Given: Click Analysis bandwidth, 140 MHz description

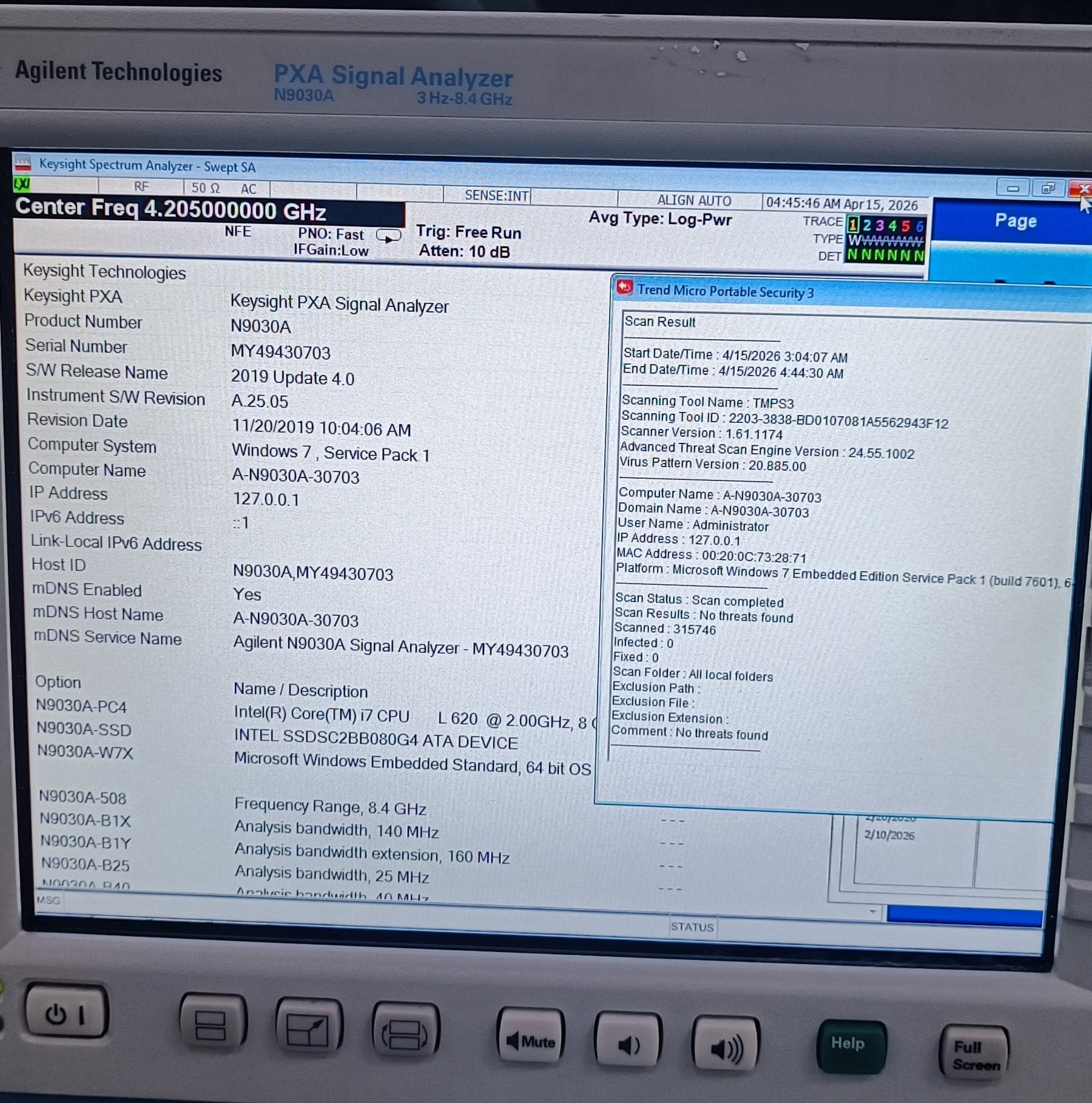Looking at the screenshot, I should pyautogui.click(x=337, y=829).
